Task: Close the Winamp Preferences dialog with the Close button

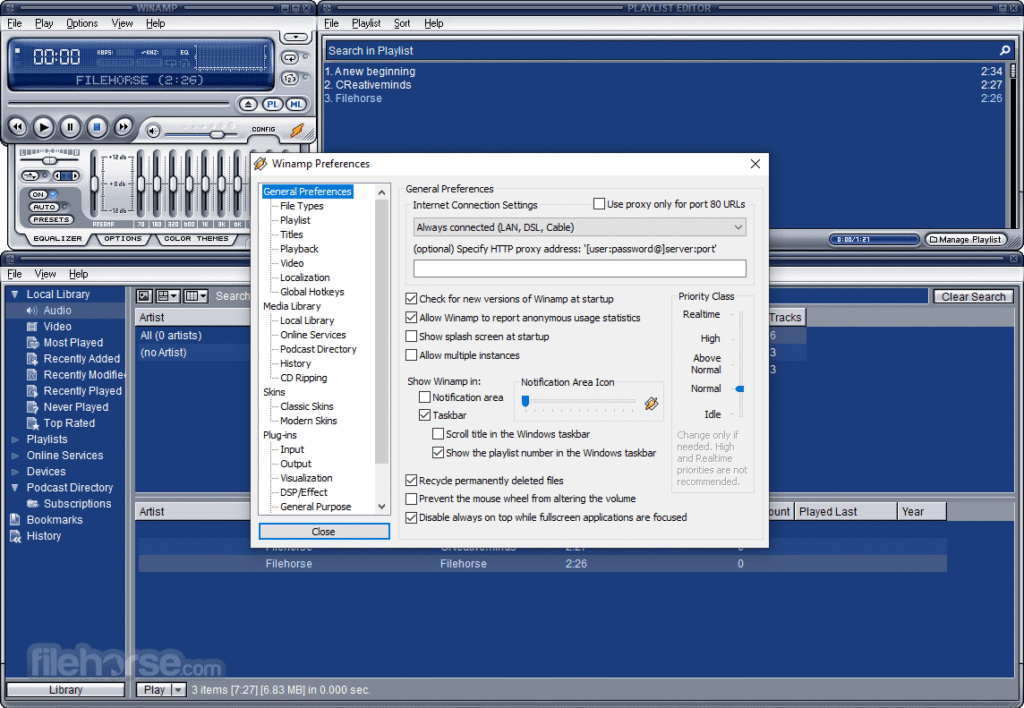Action: pyautogui.click(x=324, y=531)
